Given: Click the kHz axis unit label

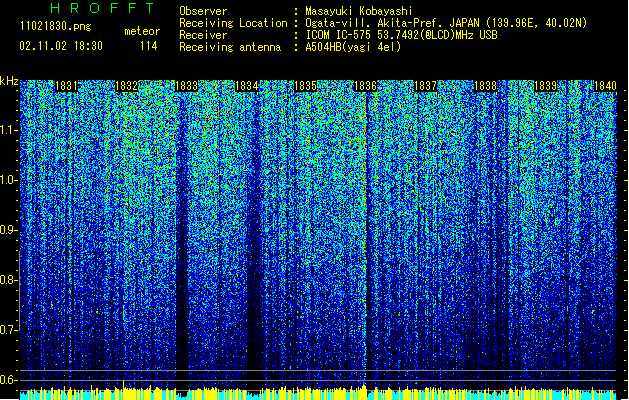Looking at the screenshot, I should [x=9, y=81].
